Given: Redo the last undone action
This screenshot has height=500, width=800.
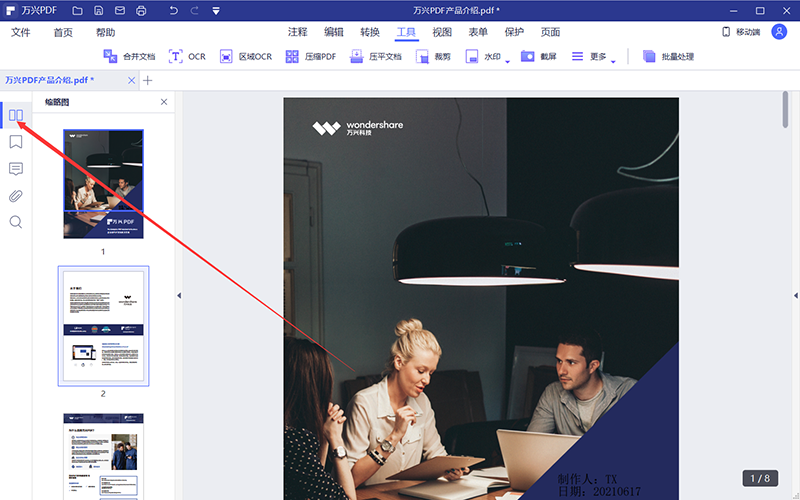Looking at the screenshot, I should 194,10.
